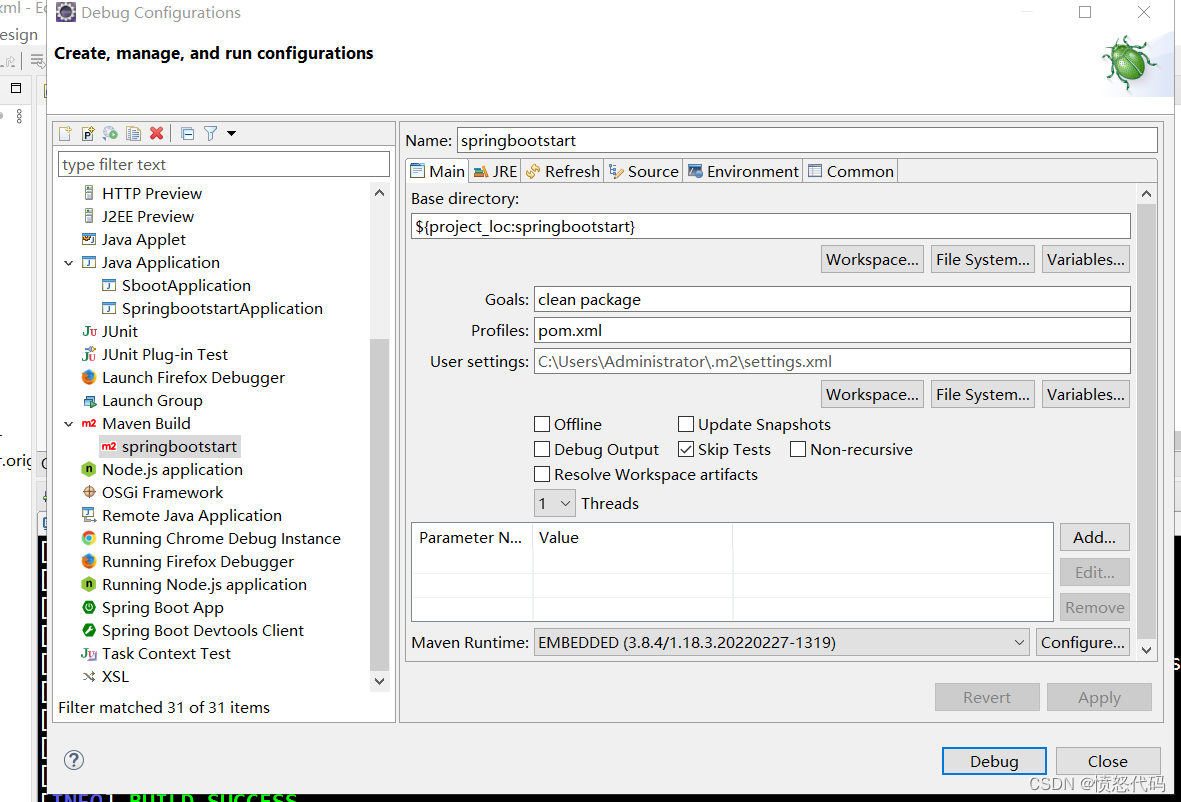Click Variables button under User settings
The height and width of the screenshot is (802, 1181).
[x=1085, y=395]
